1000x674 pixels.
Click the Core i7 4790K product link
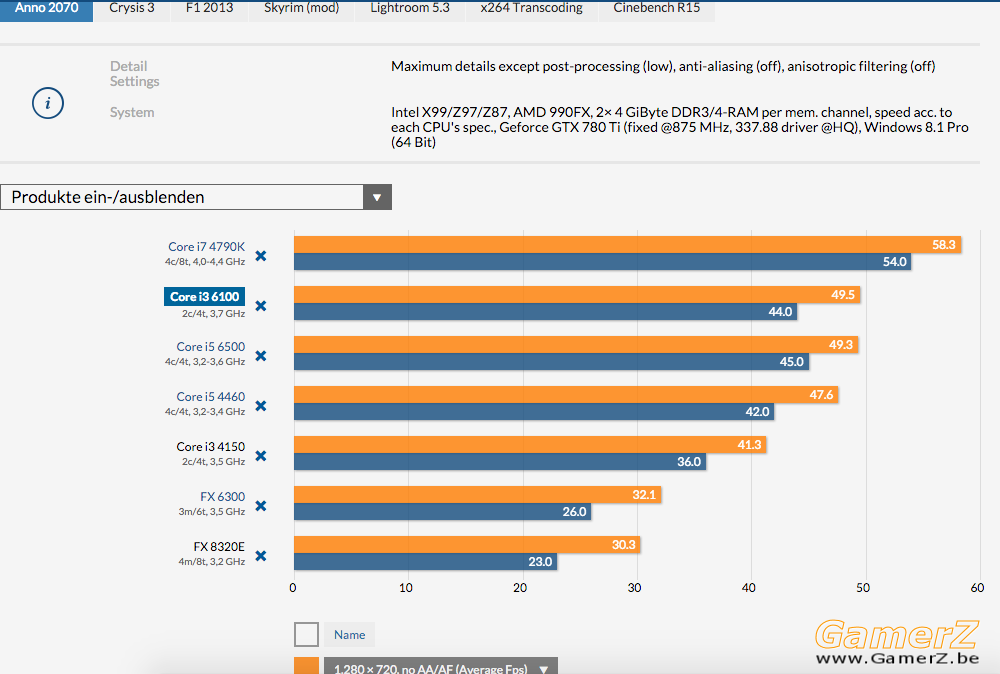[x=207, y=247]
